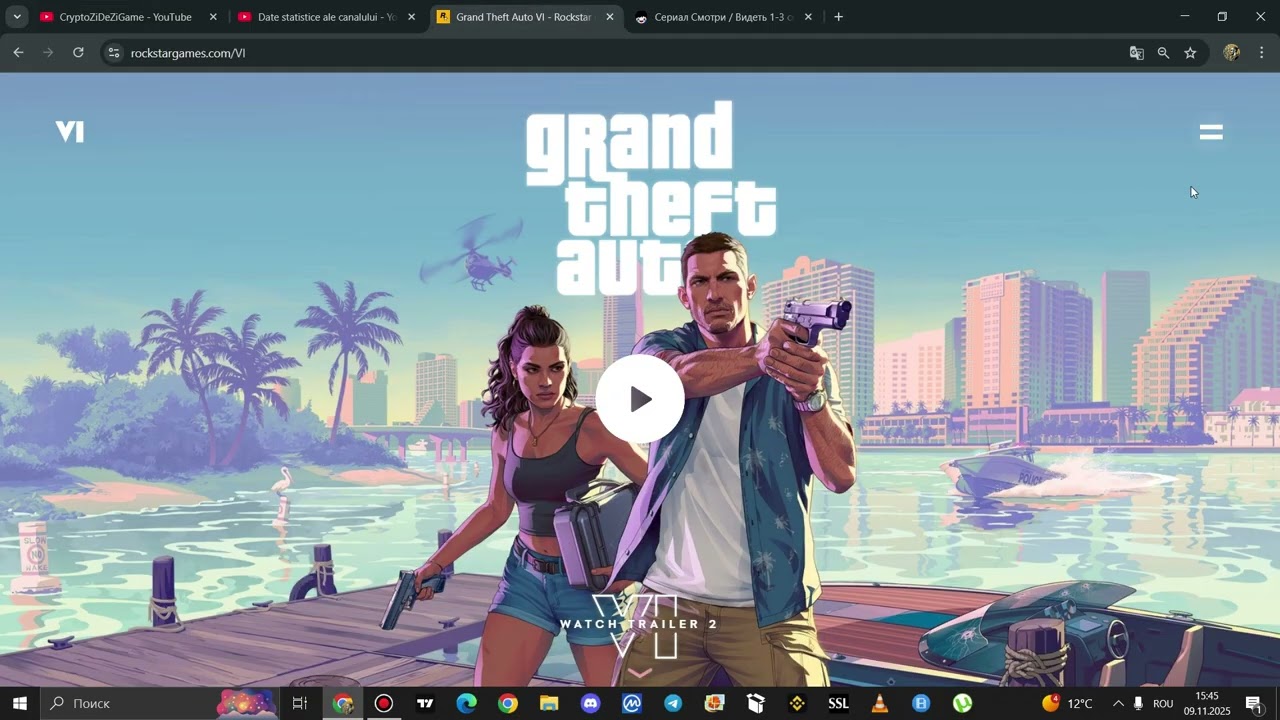Image resolution: width=1280 pixels, height=720 pixels.
Task: Play the GTA VI trailer video
Action: pyautogui.click(x=640, y=399)
